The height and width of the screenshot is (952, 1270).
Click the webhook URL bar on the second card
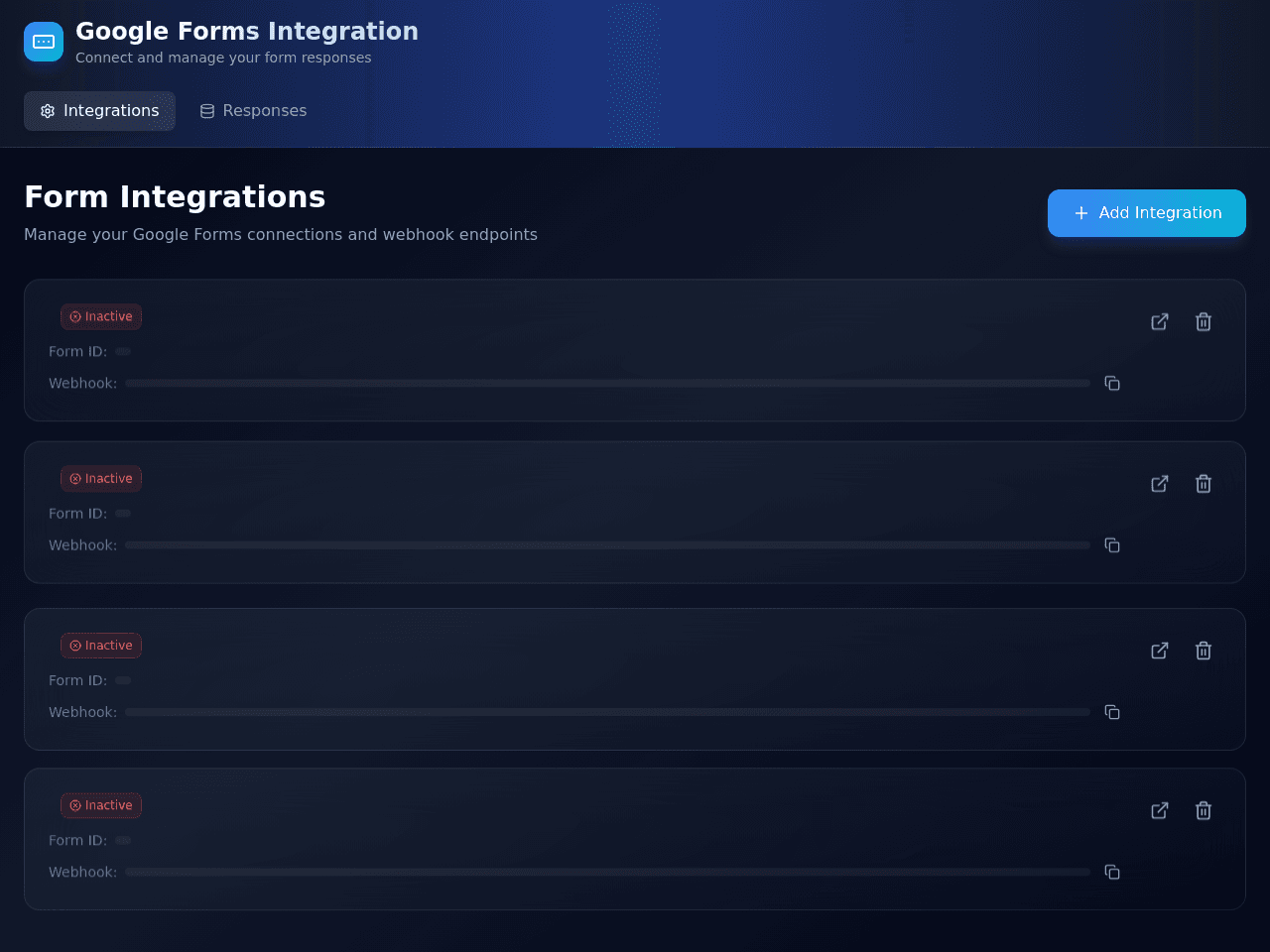(x=607, y=545)
